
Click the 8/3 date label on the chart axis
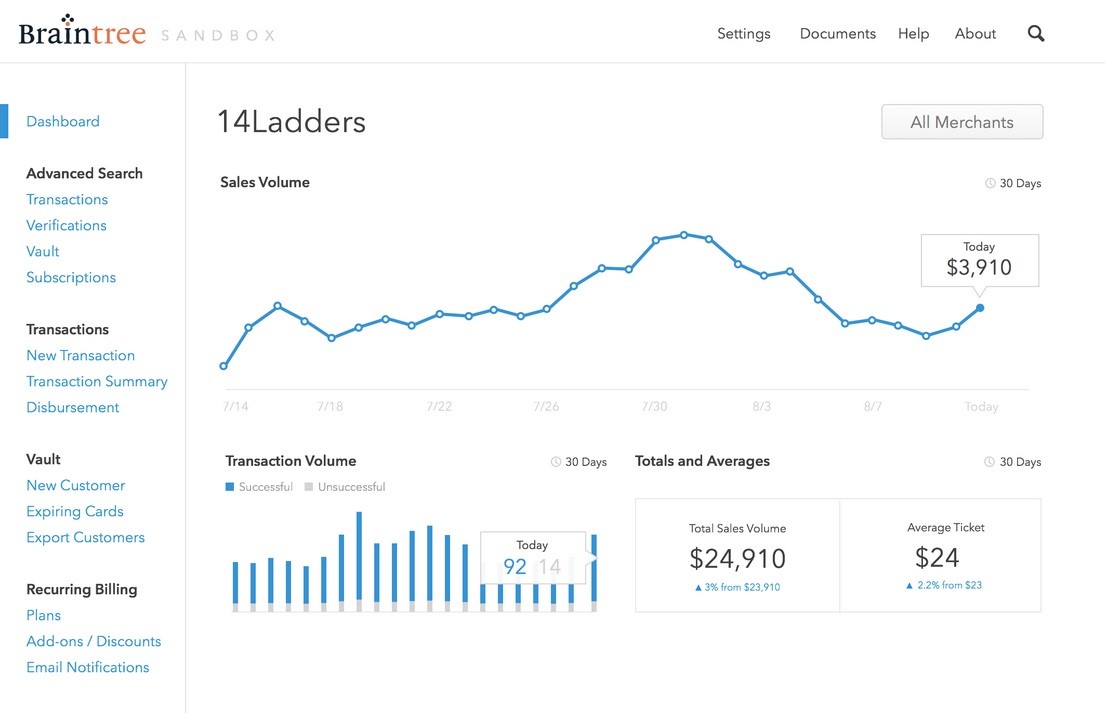(762, 407)
